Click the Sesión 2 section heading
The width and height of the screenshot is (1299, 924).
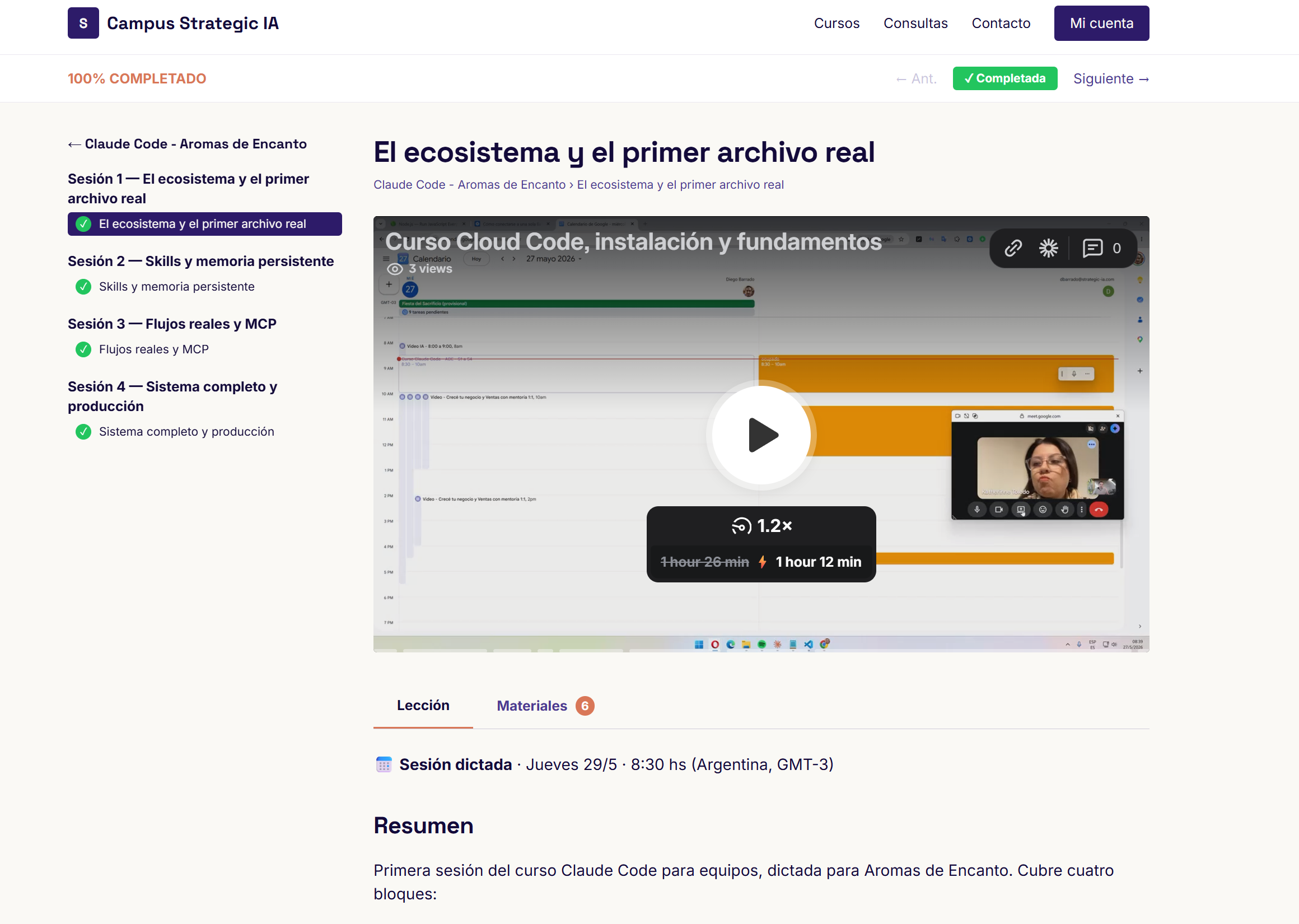pos(201,261)
